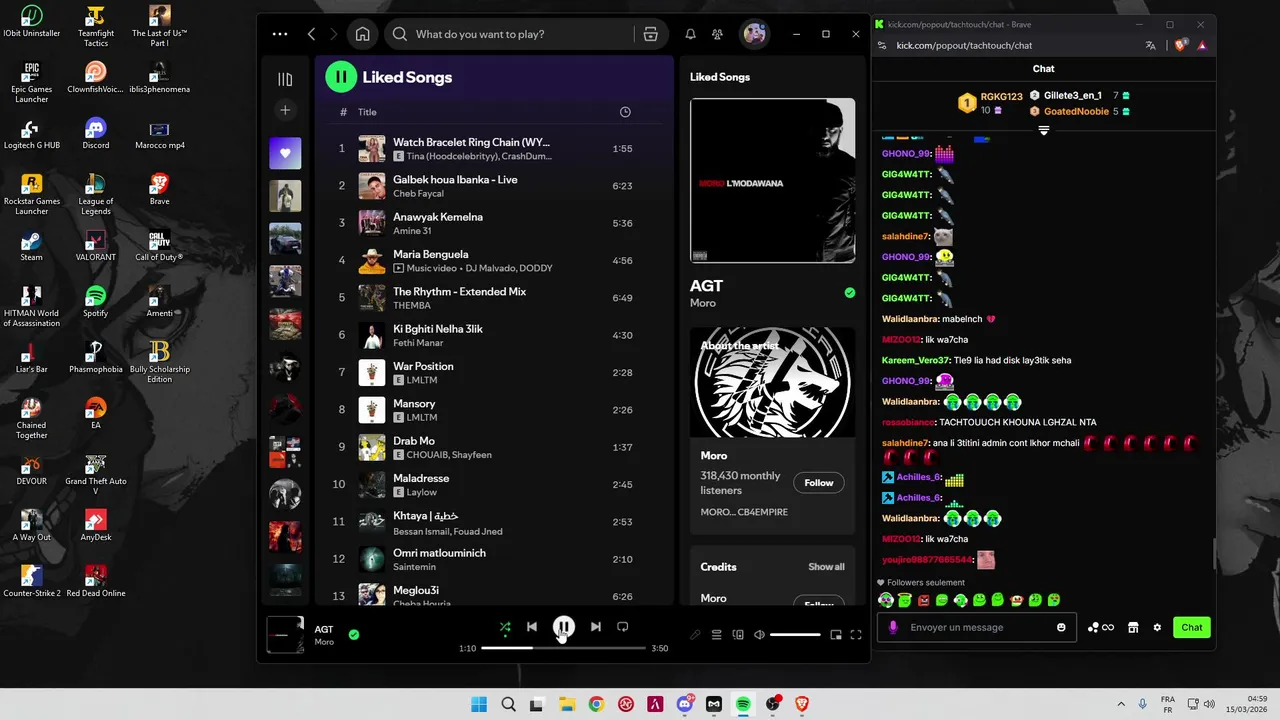Image resolution: width=1280 pixels, height=720 pixels.
Task: Send message with green Chat button
Action: 1192,627
